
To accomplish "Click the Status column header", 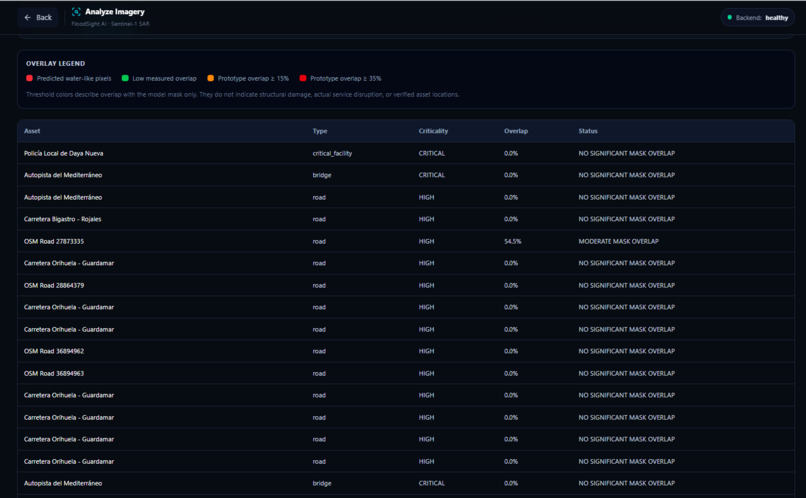I will tap(588, 131).
